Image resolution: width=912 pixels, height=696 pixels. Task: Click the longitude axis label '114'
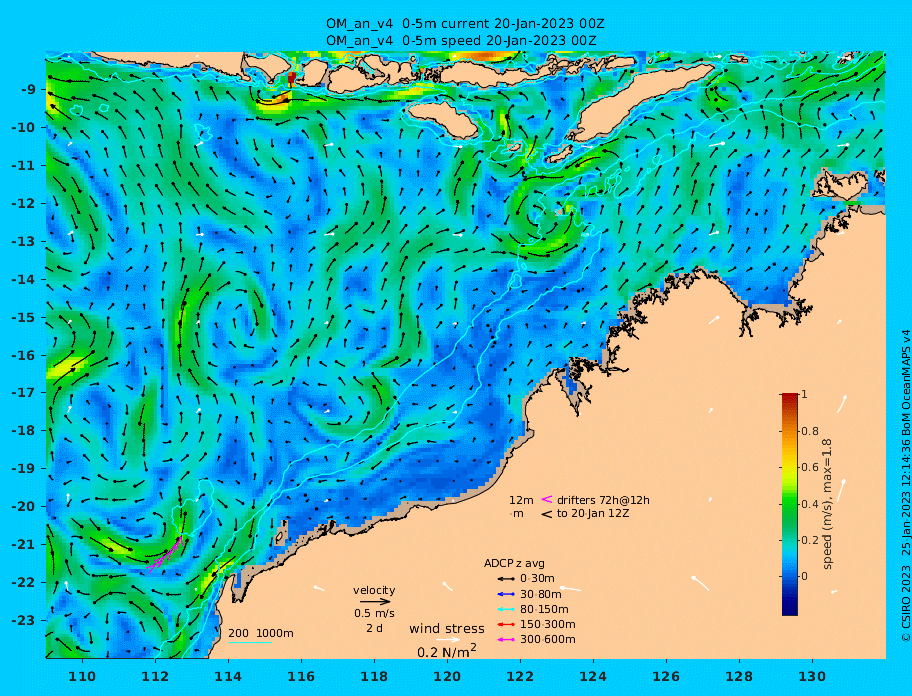point(229,676)
